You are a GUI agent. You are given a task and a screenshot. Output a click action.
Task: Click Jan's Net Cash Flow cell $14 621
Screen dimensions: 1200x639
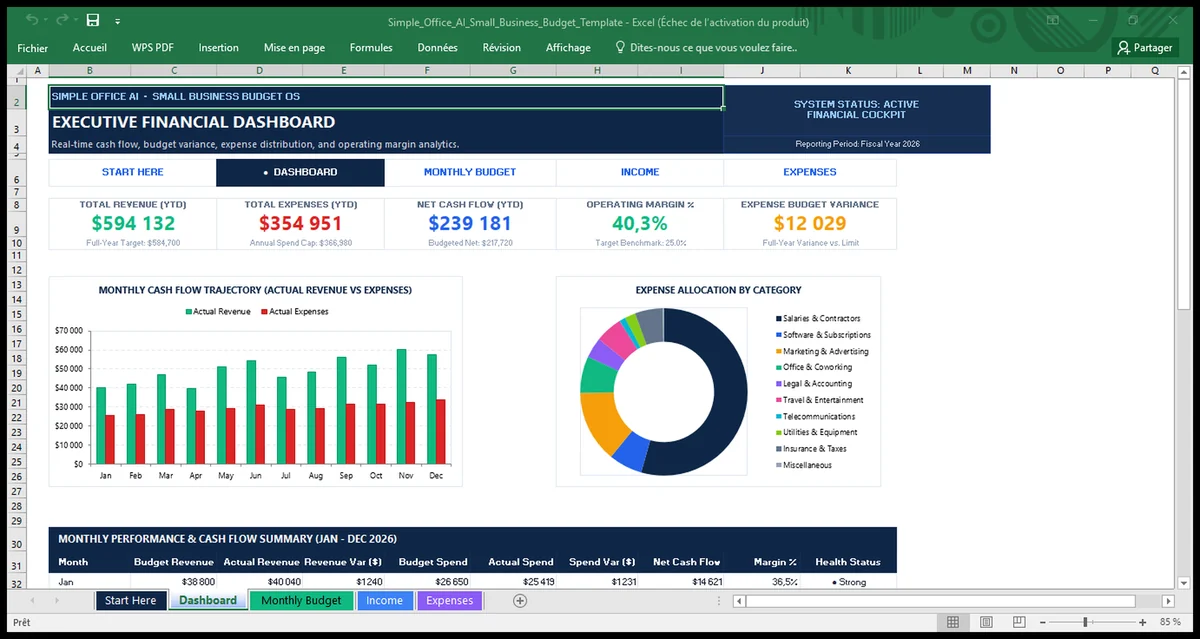(x=680, y=582)
